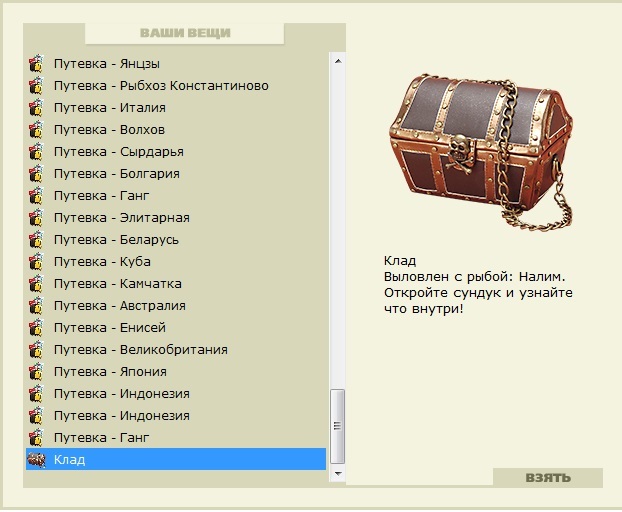Select the item Путевка - Беларусь
The image size is (622, 512).
pos(176,240)
